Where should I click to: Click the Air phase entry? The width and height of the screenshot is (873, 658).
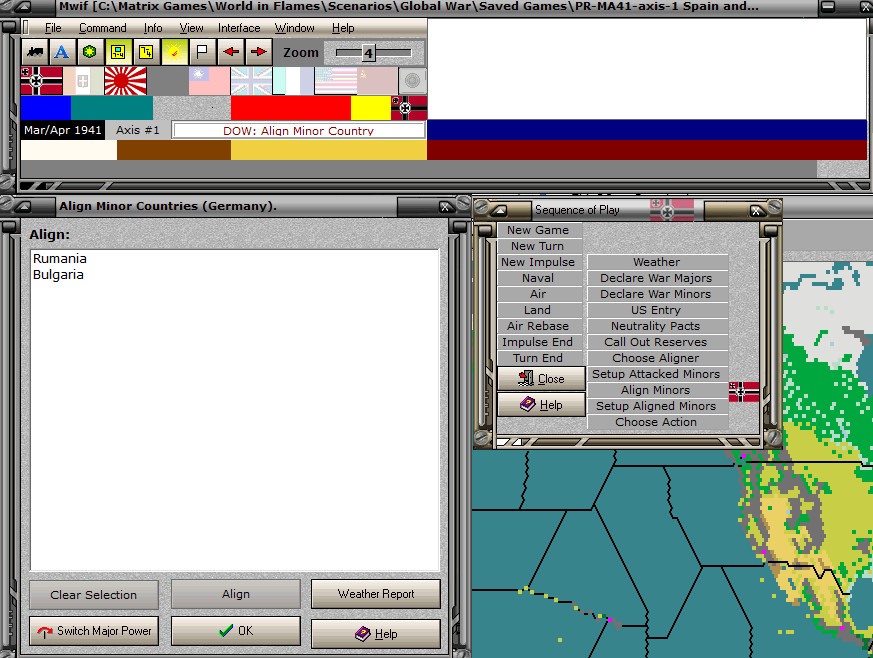pos(538,294)
